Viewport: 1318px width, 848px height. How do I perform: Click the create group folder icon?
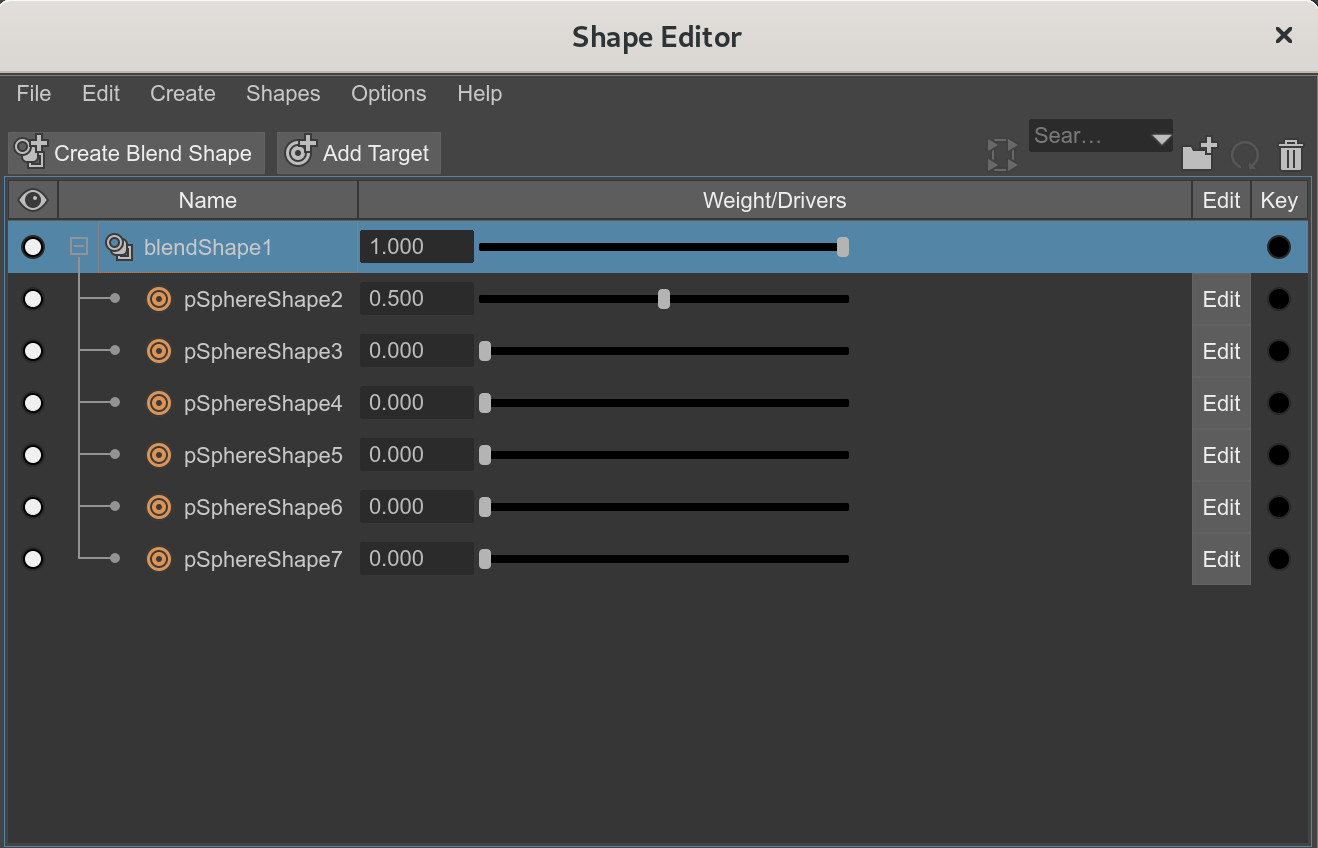point(1199,154)
